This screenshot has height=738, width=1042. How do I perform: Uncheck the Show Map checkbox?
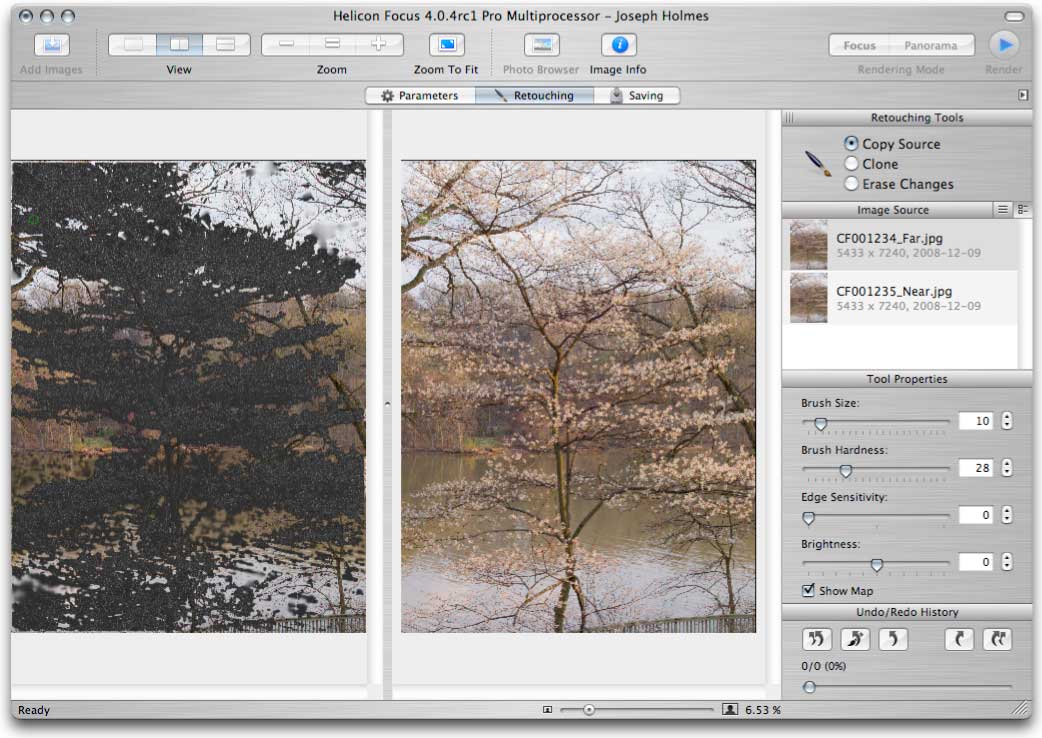pyautogui.click(x=808, y=591)
